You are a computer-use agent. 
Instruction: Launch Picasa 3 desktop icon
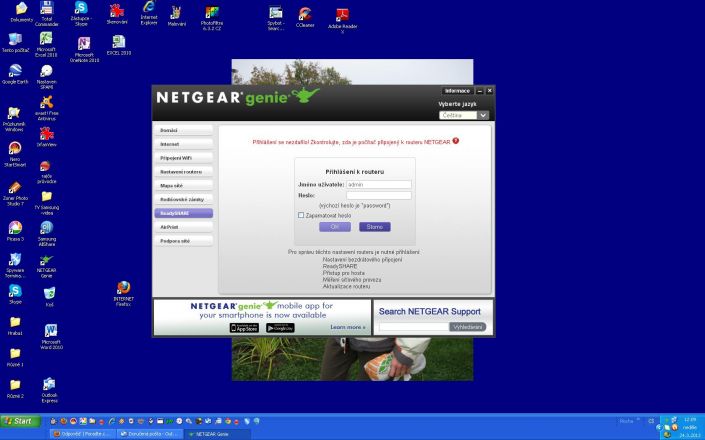[x=15, y=231]
